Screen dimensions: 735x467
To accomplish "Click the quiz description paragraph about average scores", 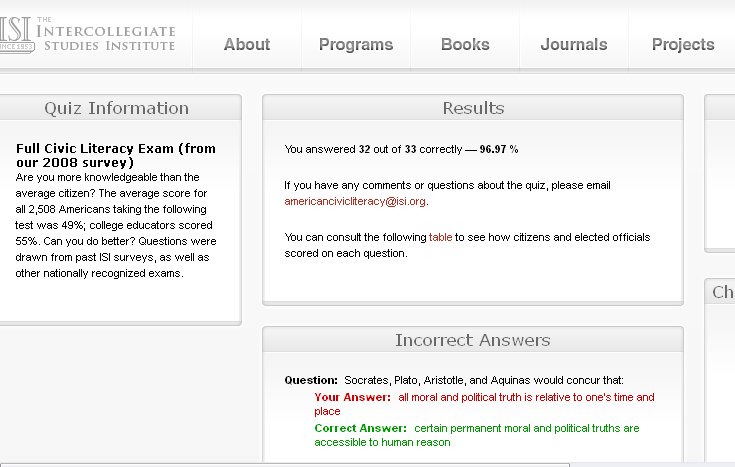I will [115, 225].
